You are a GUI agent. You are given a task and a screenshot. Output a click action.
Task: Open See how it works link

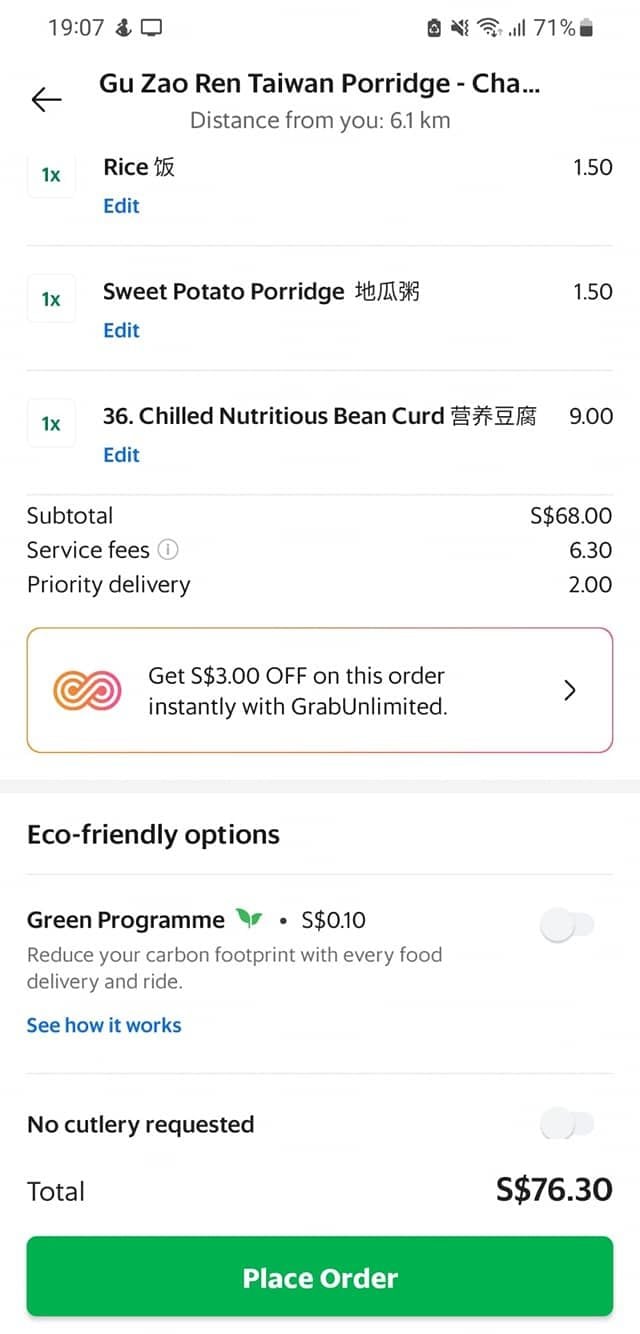tap(104, 1025)
